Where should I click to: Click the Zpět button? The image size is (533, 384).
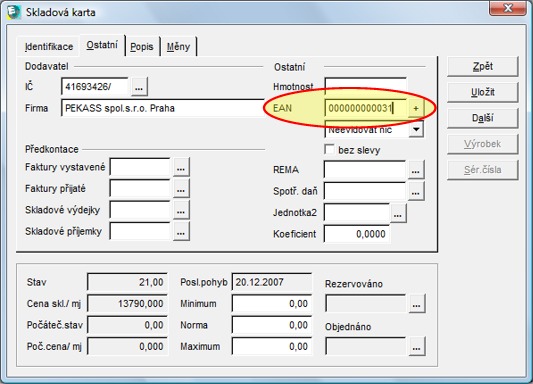483,66
